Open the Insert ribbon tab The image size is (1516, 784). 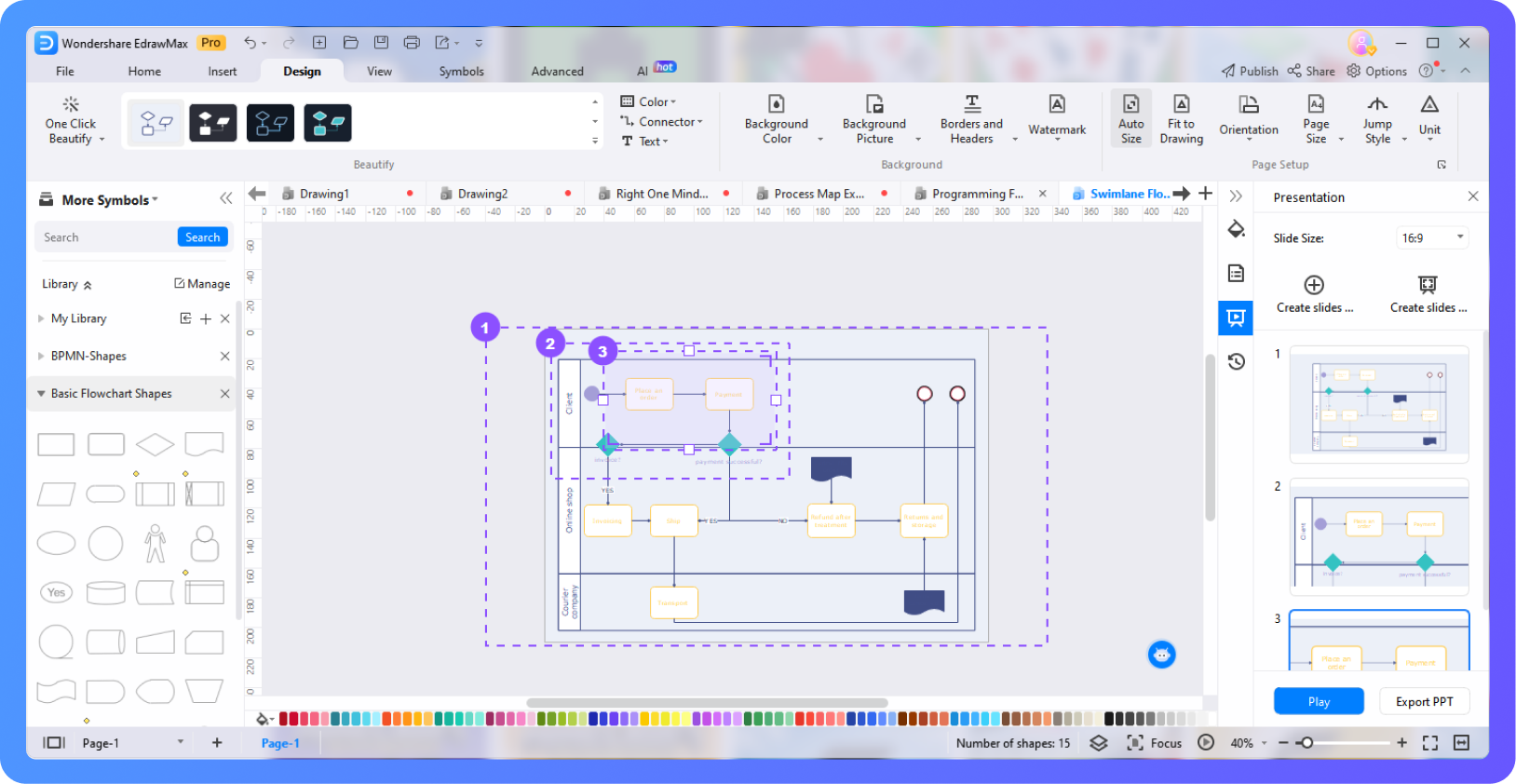[x=223, y=71]
